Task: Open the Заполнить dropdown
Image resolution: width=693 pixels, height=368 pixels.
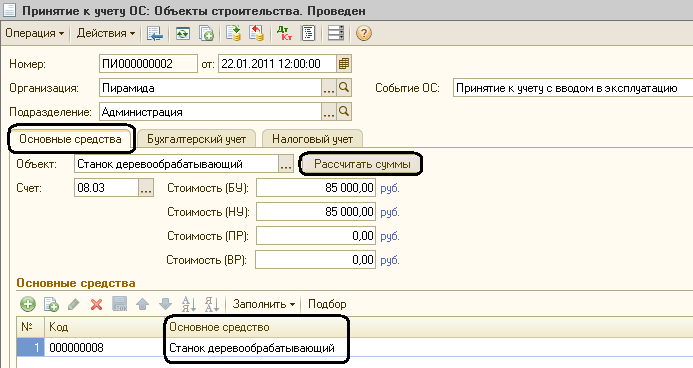Action: click(x=264, y=304)
